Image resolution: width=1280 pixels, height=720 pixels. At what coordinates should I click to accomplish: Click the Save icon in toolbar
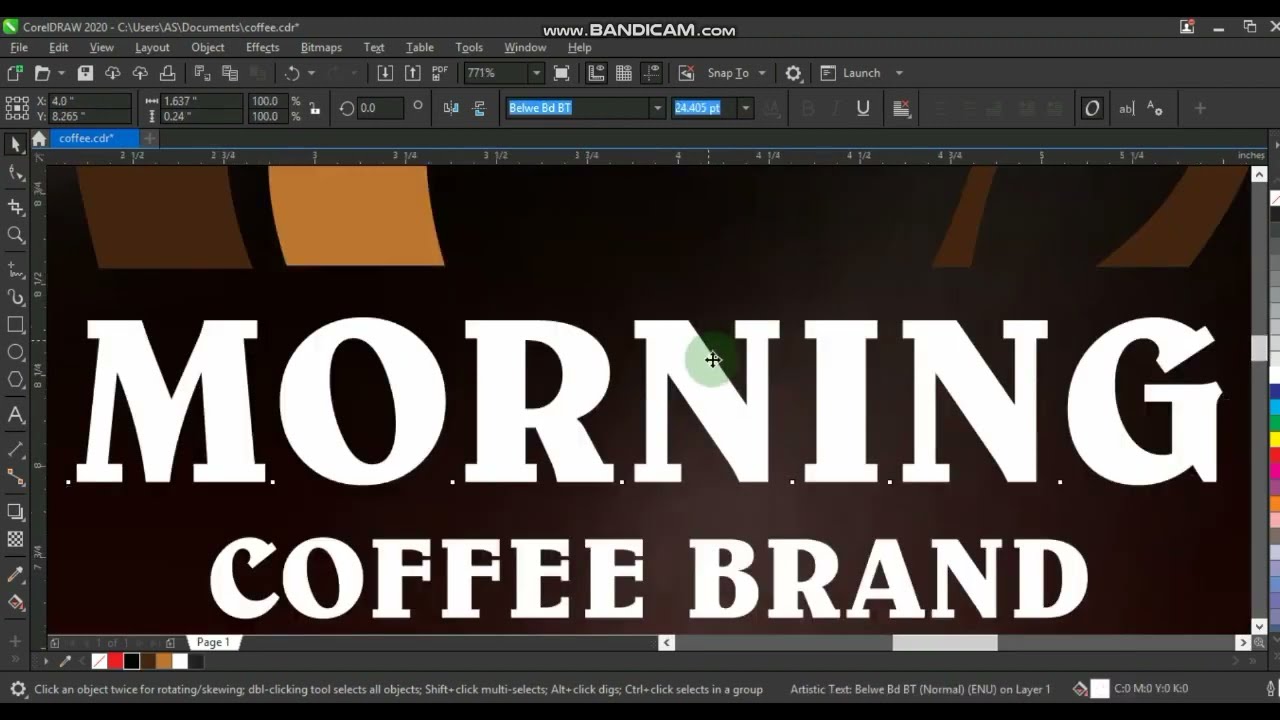tap(85, 73)
